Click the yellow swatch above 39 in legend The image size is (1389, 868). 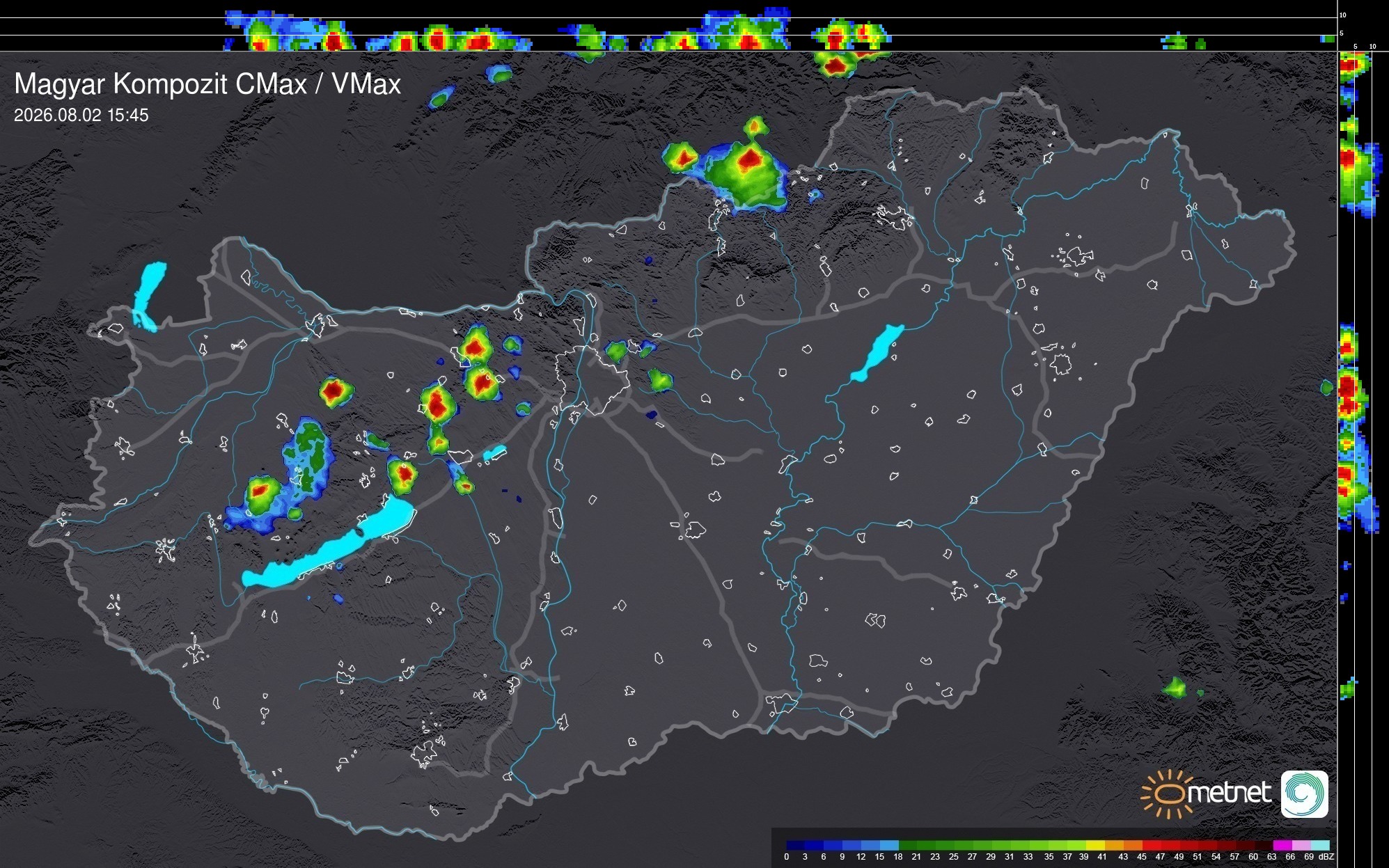1095,845
